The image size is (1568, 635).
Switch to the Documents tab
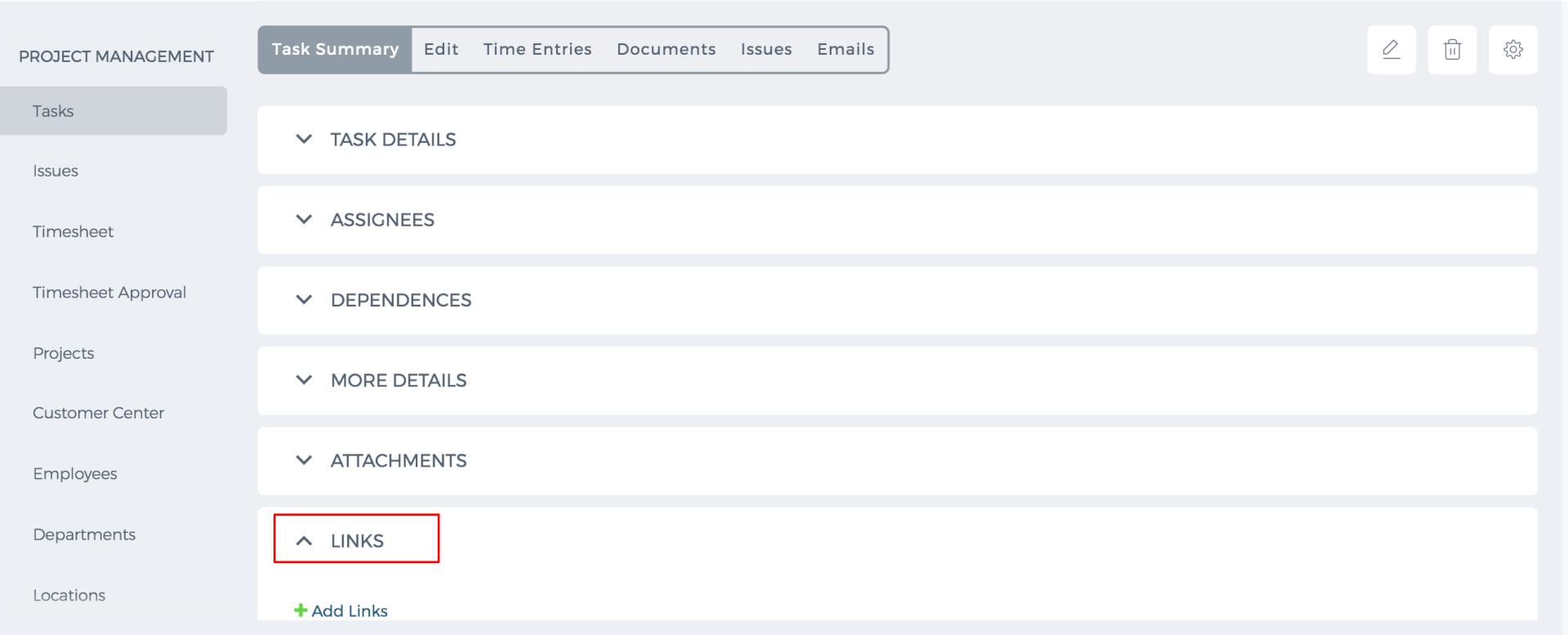[666, 49]
